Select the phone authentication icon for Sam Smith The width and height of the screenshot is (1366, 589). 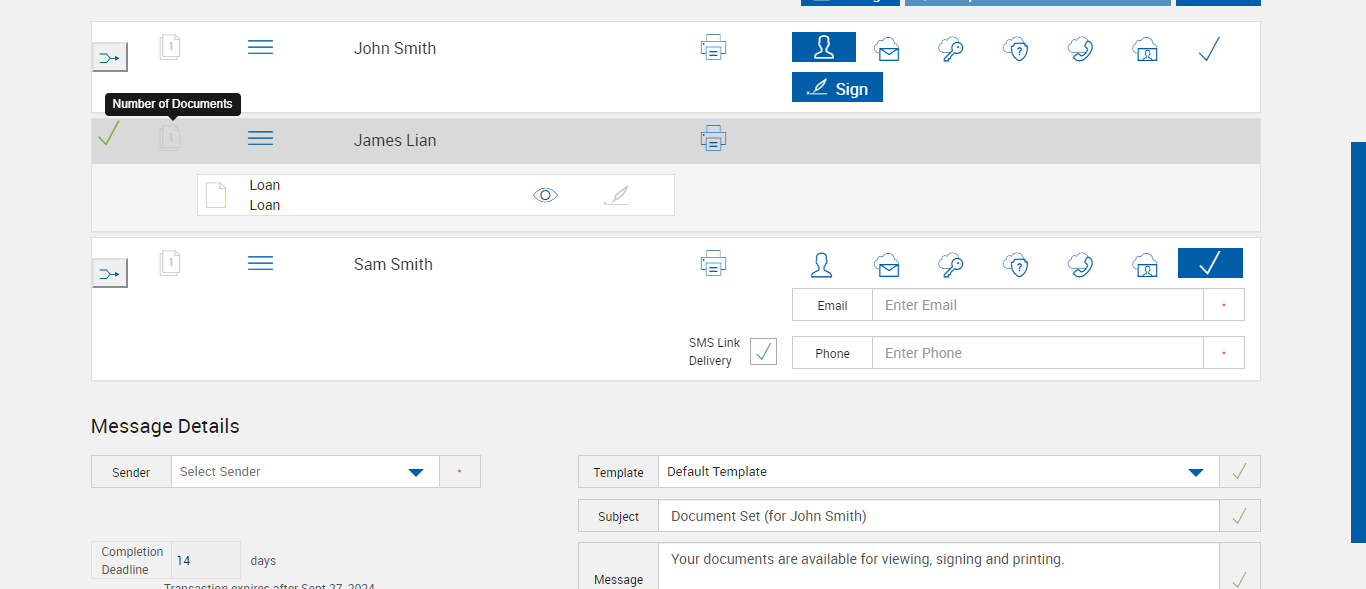click(x=1080, y=264)
